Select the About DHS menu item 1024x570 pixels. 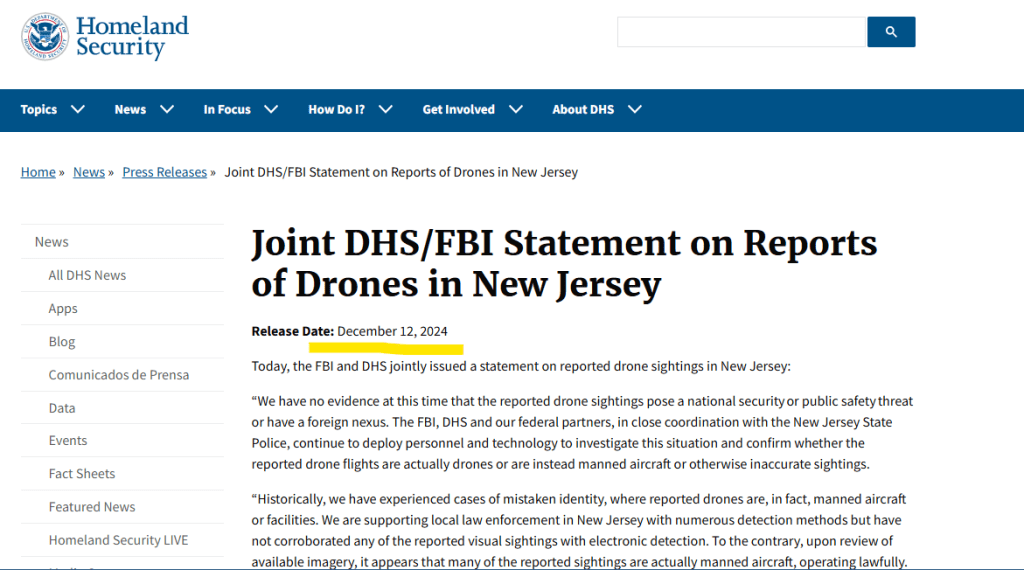click(583, 109)
